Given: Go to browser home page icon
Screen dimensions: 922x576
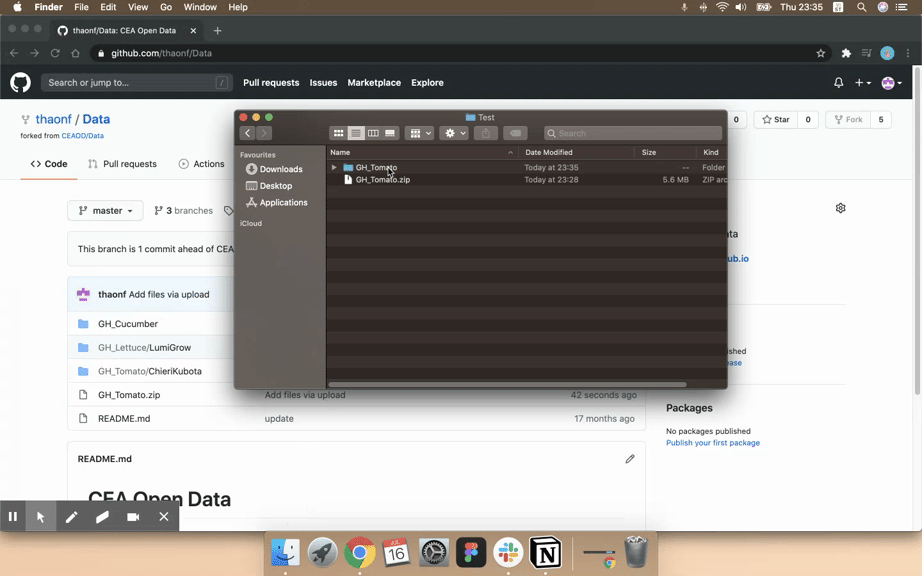Looking at the screenshot, I should [x=75, y=53].
